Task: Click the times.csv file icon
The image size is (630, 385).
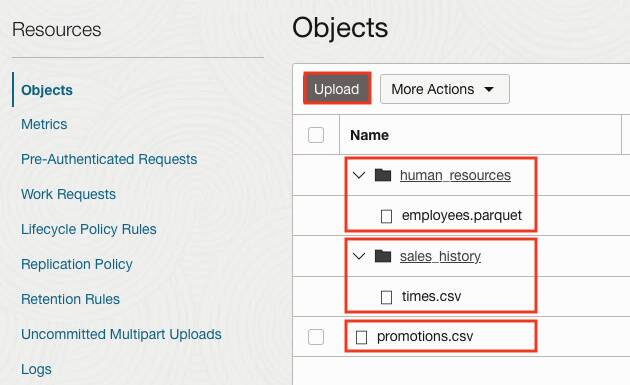Action: [x=386, y=297]
